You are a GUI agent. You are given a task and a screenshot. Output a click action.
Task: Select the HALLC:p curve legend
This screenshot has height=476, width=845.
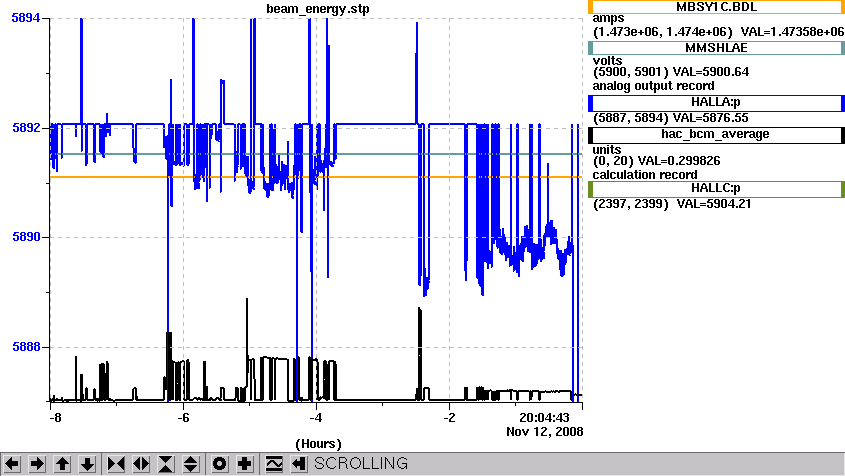(716, 189)
